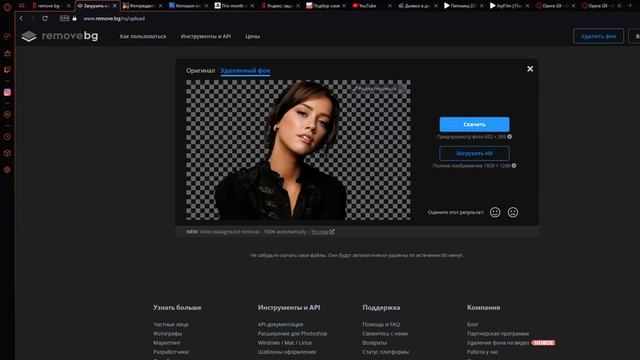Open the Цены menu item

point(253,36)
